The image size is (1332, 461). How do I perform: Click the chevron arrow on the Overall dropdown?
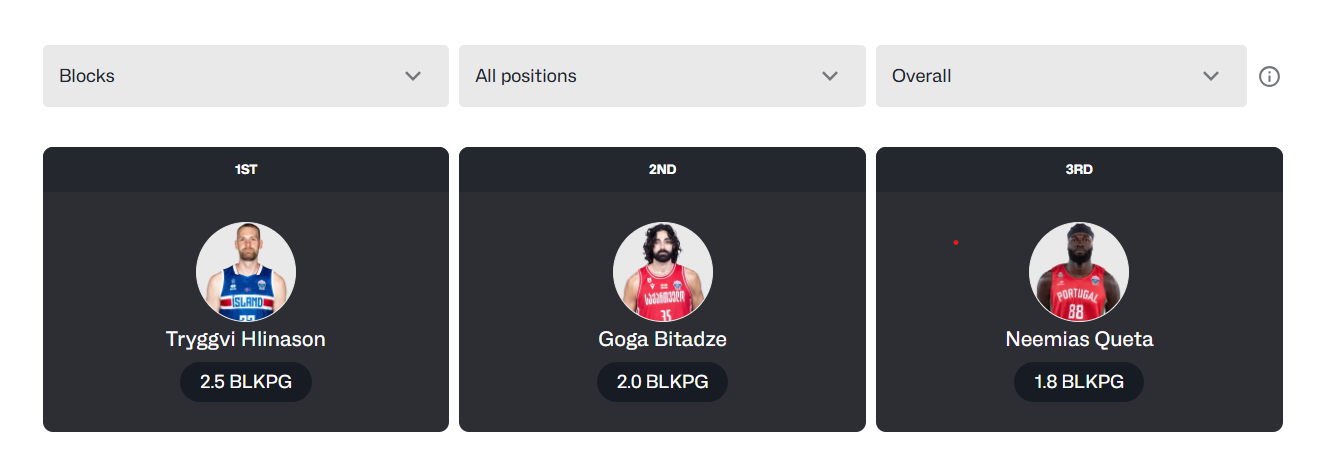click(1211, 76)
